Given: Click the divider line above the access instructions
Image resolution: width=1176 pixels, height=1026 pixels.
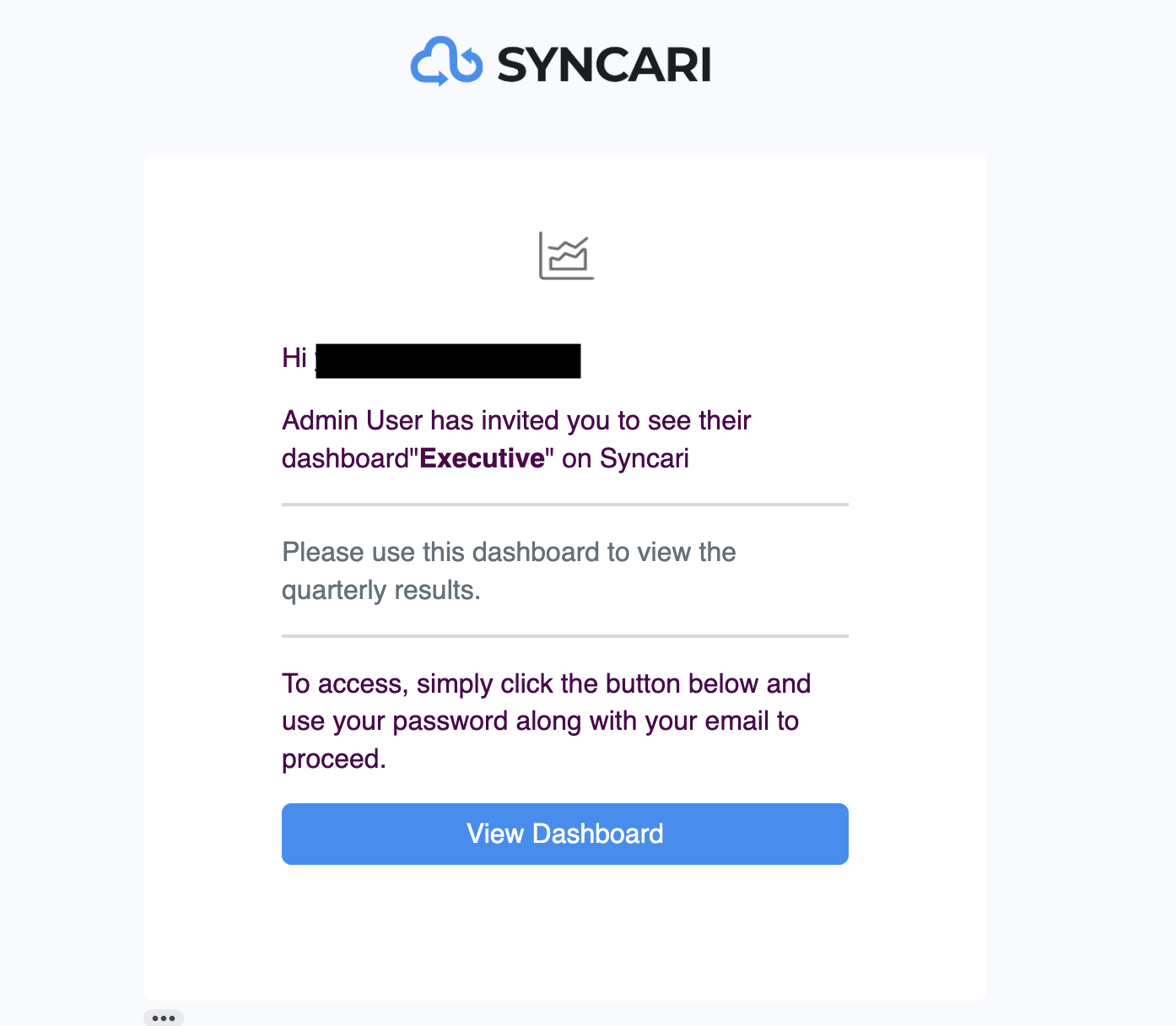Looking at the screenshot, I should click(x=565, y=636).
